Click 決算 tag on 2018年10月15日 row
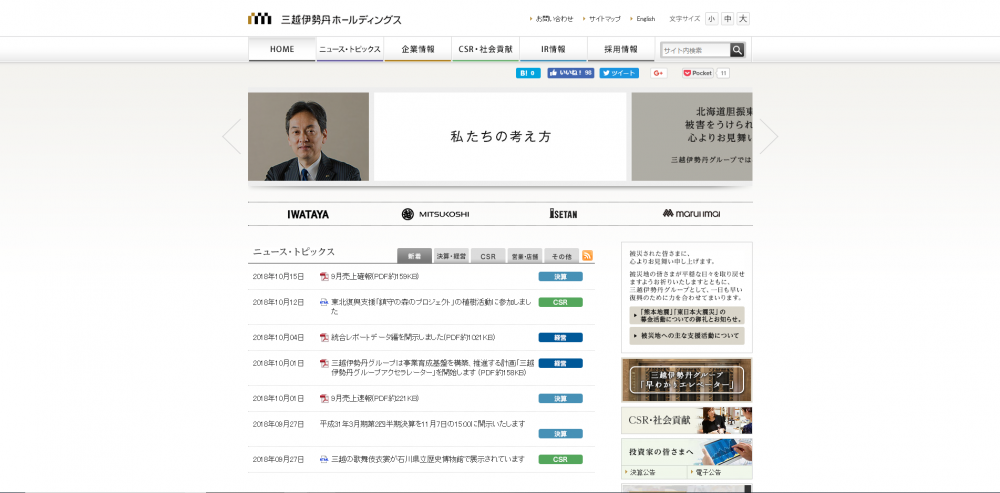The height and width of the screenshot is (493, 1000). point(561,277)
